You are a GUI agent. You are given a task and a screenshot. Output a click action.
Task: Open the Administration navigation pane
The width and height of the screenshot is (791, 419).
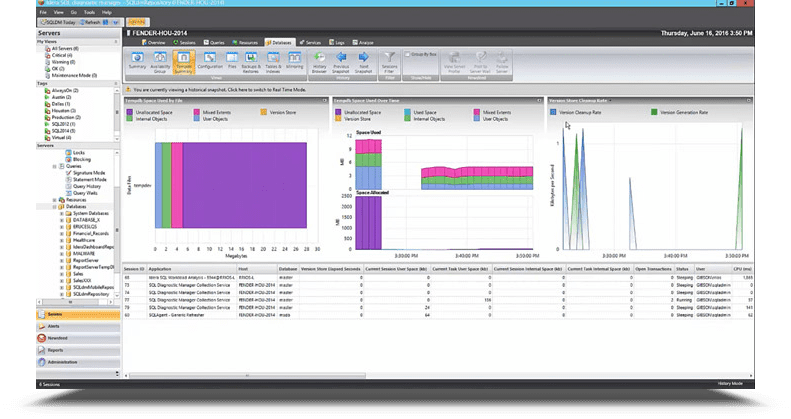[78, 362]
